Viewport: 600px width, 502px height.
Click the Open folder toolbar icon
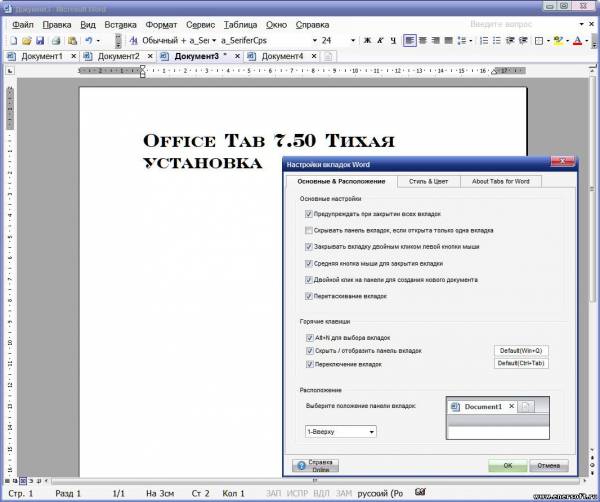click(26, 40)
